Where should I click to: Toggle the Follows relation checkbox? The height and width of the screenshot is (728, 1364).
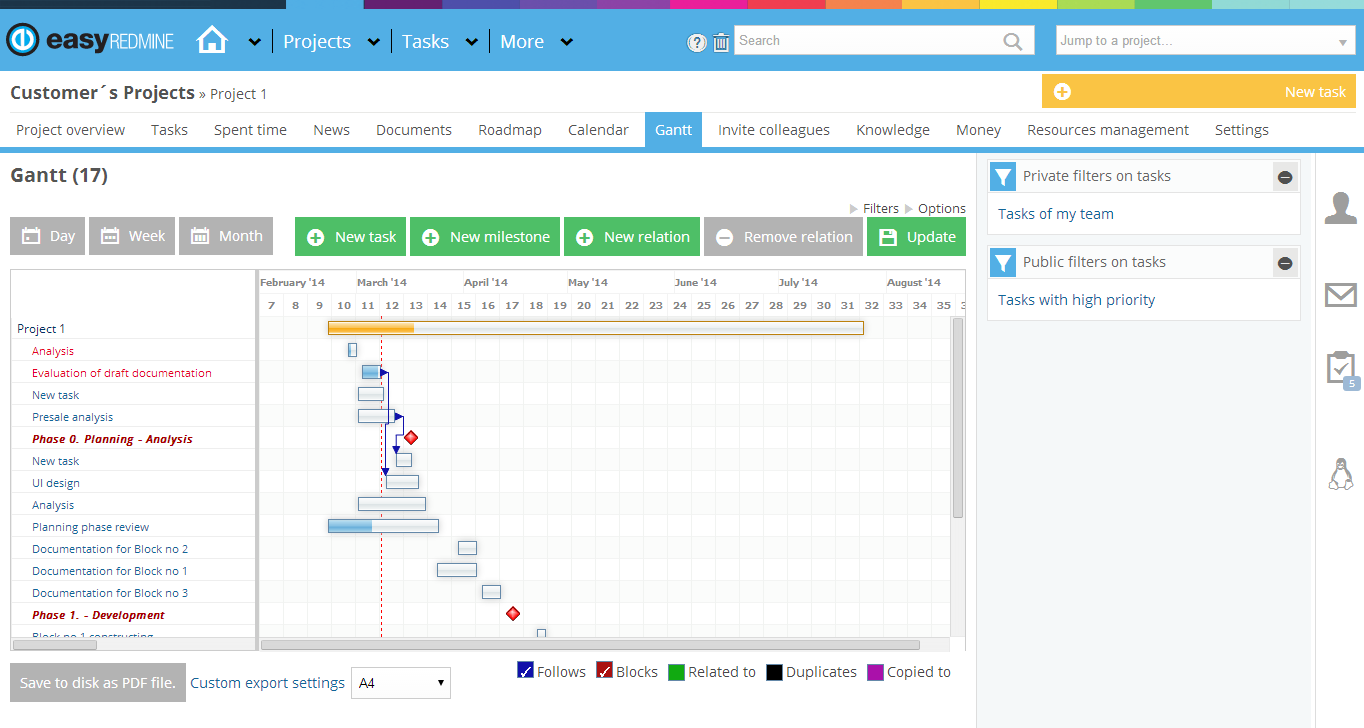pyautogui.click(x=525, y=671)
